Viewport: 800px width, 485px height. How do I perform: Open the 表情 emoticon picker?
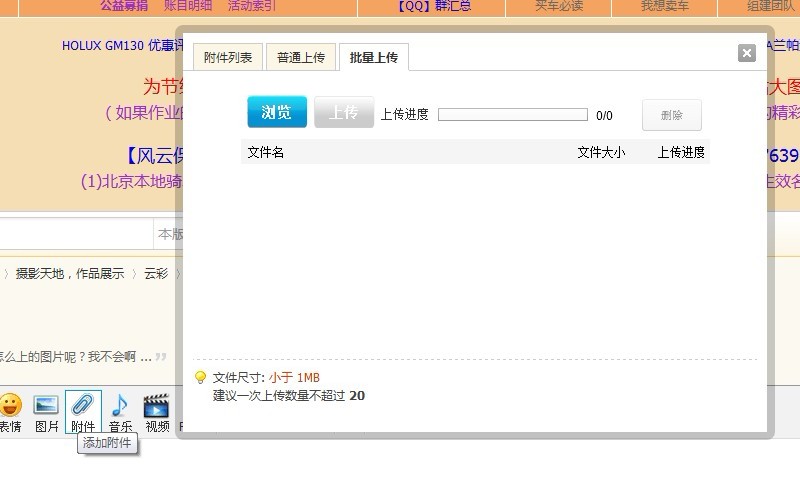(x=10, y=412)
